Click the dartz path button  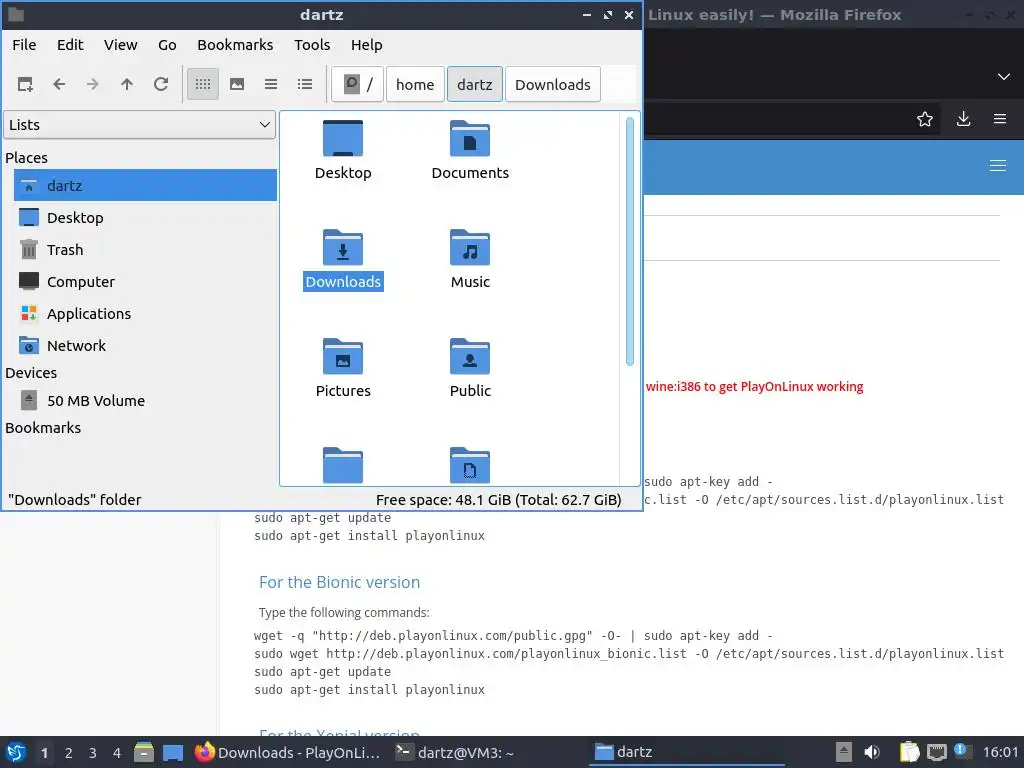pyautogui.click(x=475, y=84)
